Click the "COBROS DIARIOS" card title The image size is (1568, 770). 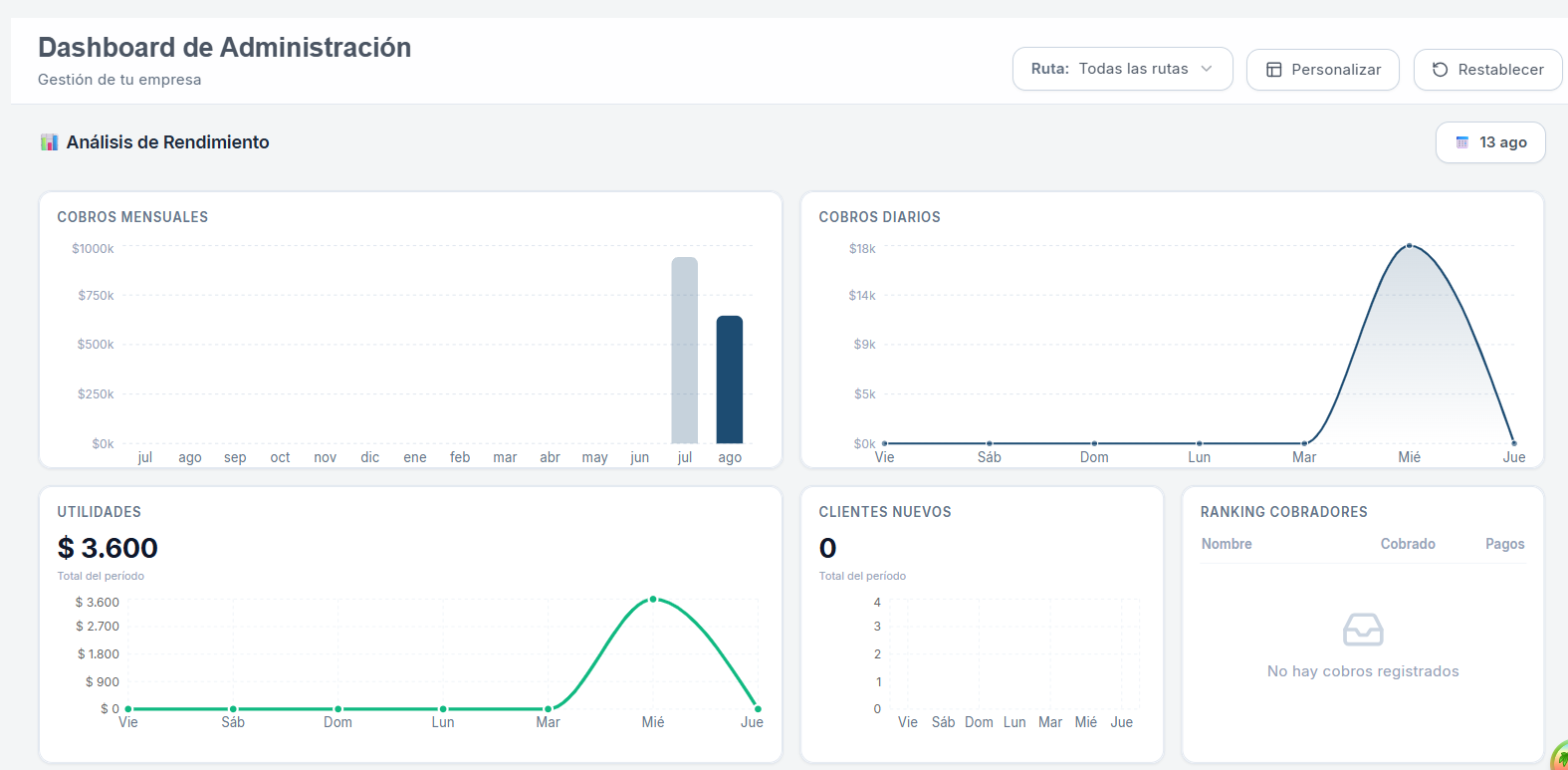[879, 217]
